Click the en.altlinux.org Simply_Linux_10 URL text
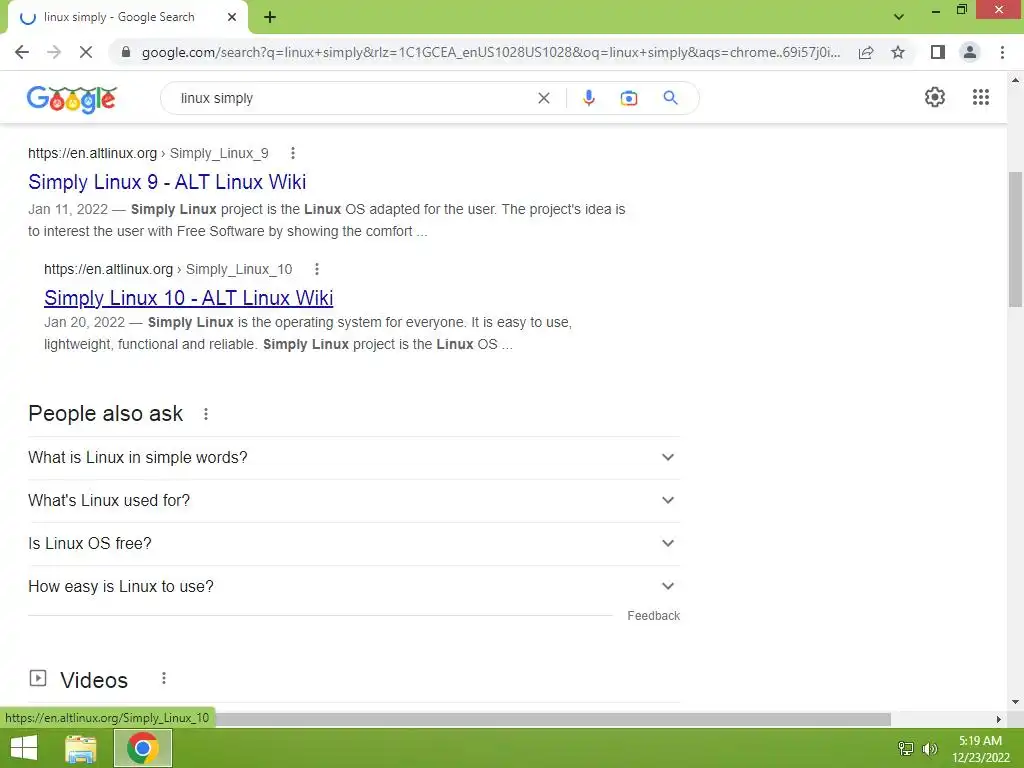Viewport: 1024px width, 768px height. tap(168, 269)
